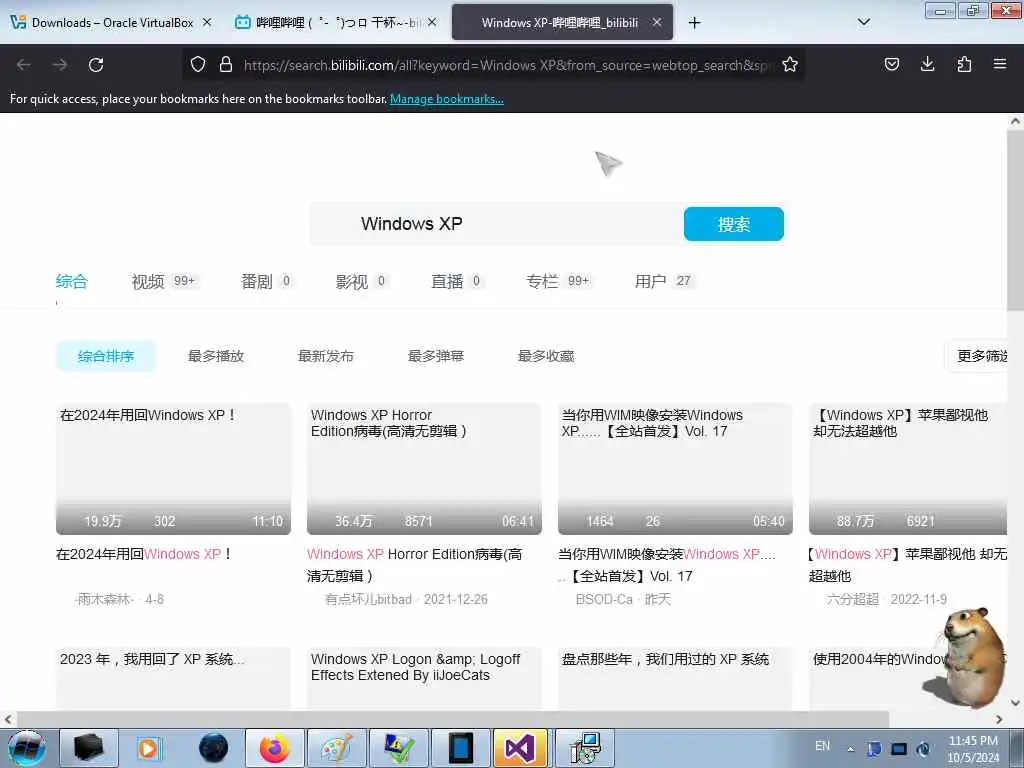Close the Downloads Oracle VirtualBox tab
Image resolution: width=1024 pixels, height=768 pixels.
(207, 22)
